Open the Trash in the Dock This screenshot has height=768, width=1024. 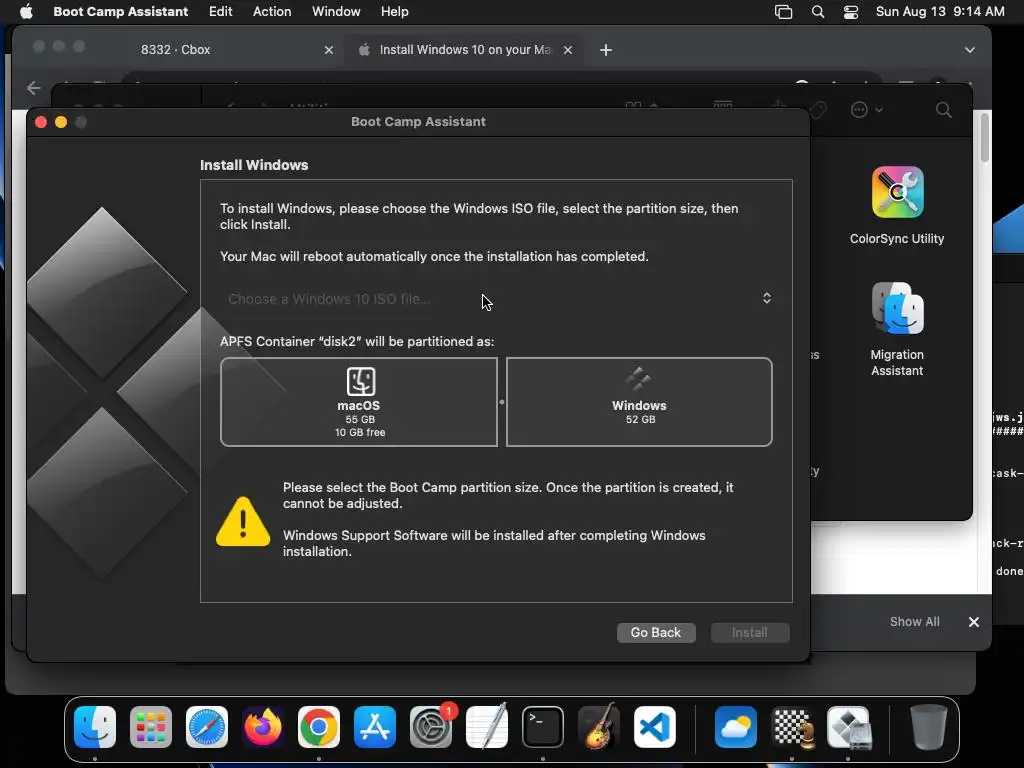(x=929, y=727)
